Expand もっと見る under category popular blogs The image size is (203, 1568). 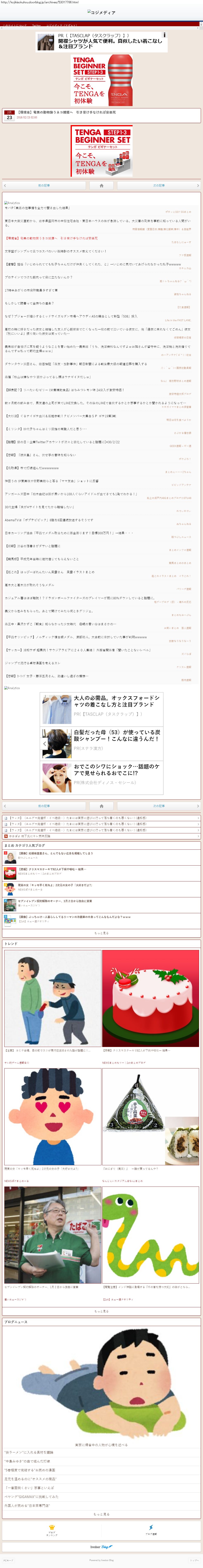click(101, 932)
